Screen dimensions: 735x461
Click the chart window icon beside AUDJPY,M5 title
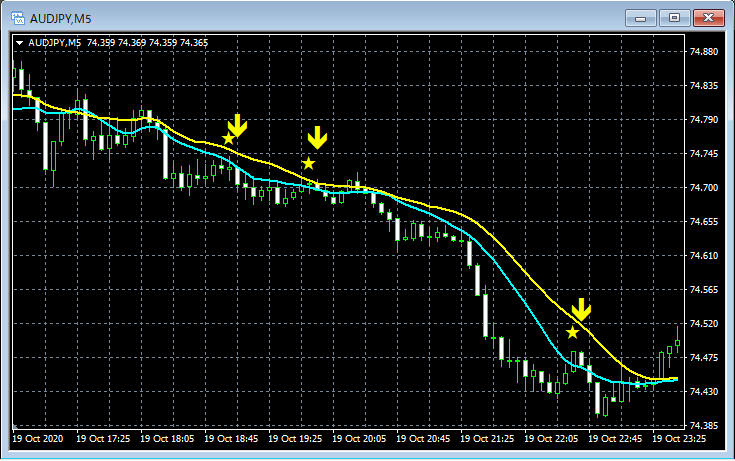(x=18, y=19)
